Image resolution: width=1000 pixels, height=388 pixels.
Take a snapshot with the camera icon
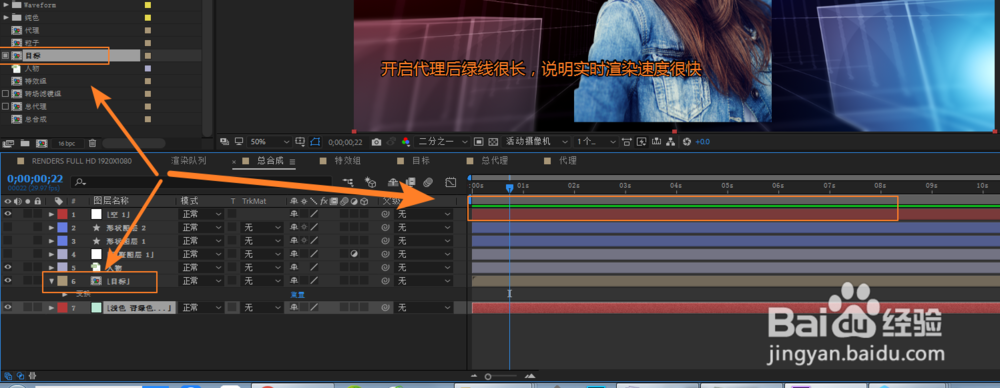376,141
